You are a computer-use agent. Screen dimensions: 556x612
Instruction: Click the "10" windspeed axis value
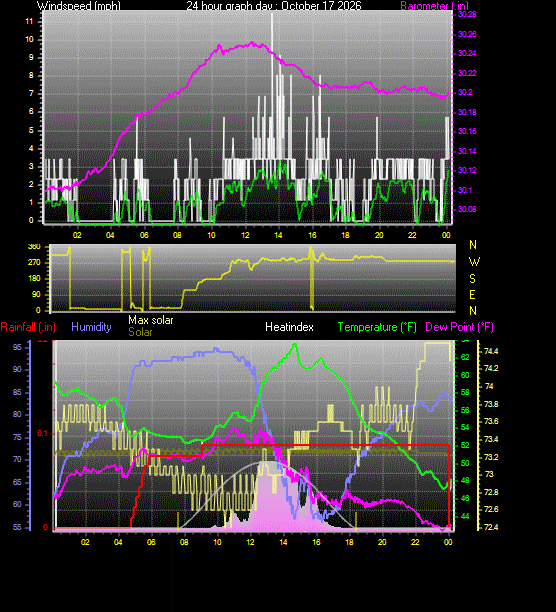29,39
